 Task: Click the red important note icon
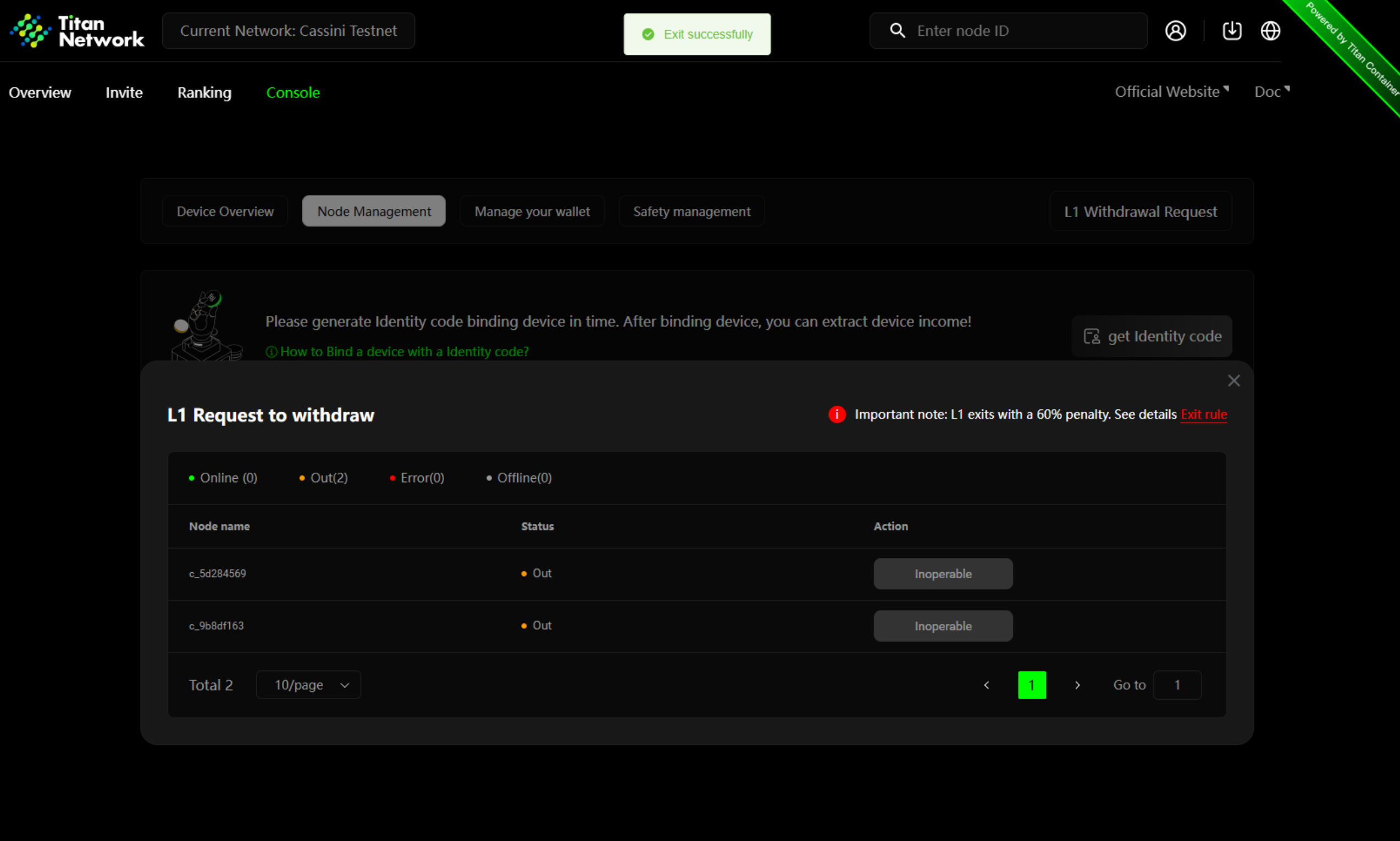837,414
